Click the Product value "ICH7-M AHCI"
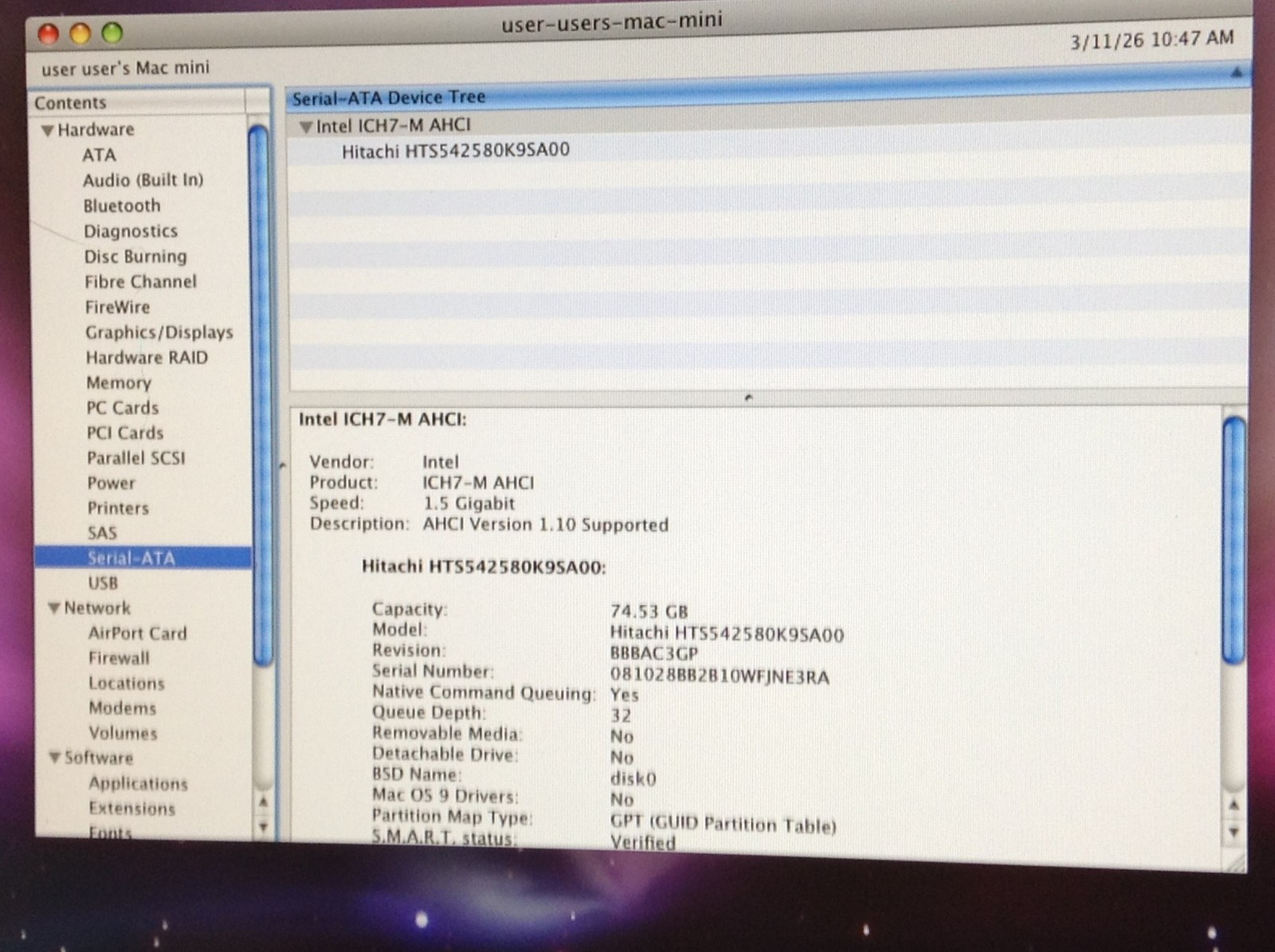 point(479,483)
